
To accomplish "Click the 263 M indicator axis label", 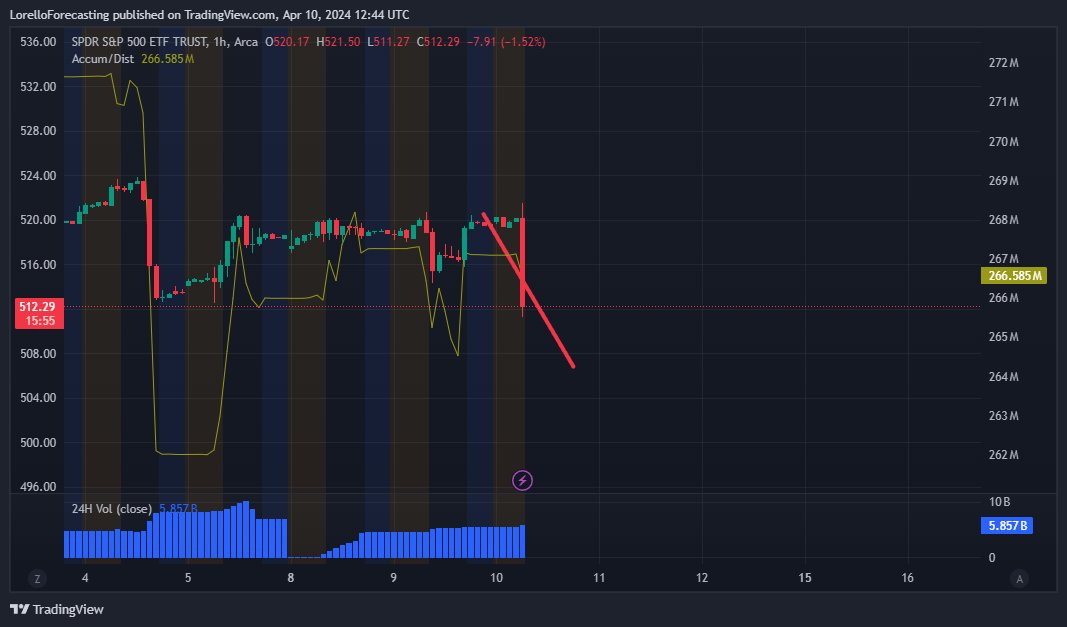I will [x=1004, y=415].
